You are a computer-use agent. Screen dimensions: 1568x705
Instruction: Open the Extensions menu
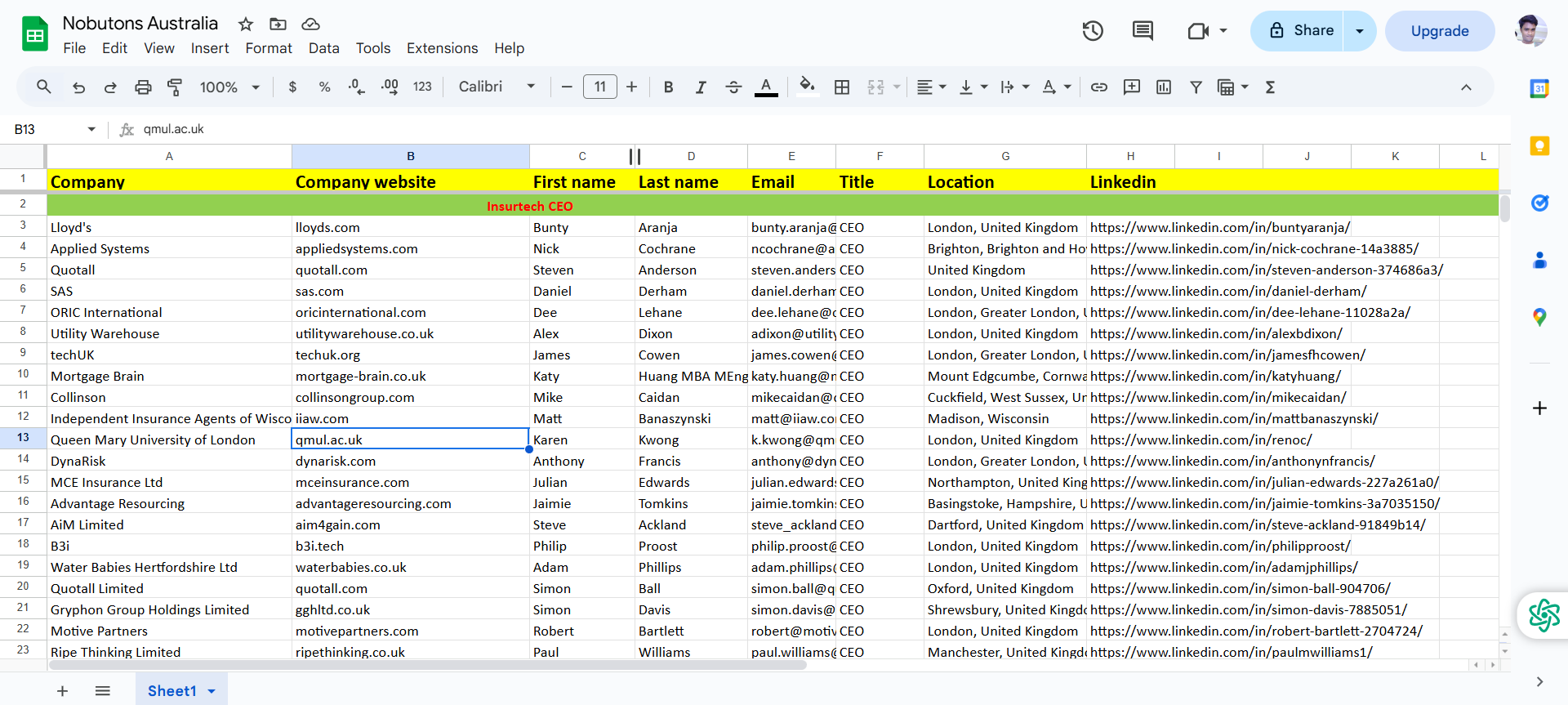pos(442,48)
